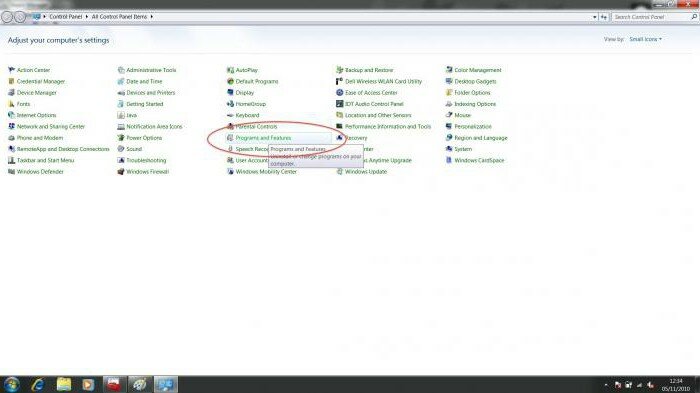This screenshot has height=393, width=700.
Task: Open the Device Manager icon
Action: (12, 93)
